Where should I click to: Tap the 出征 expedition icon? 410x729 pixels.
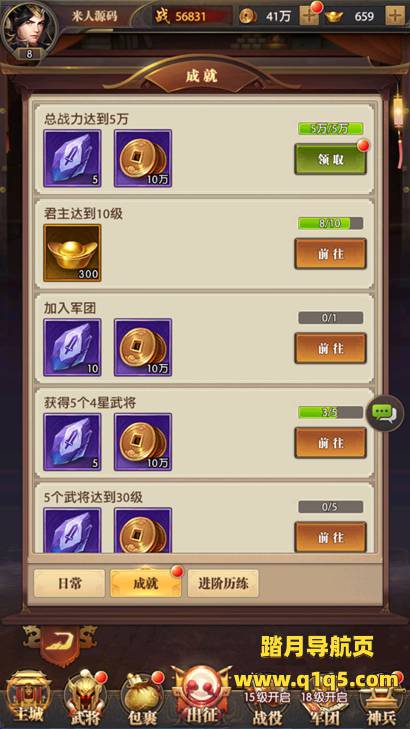point(202,695)
